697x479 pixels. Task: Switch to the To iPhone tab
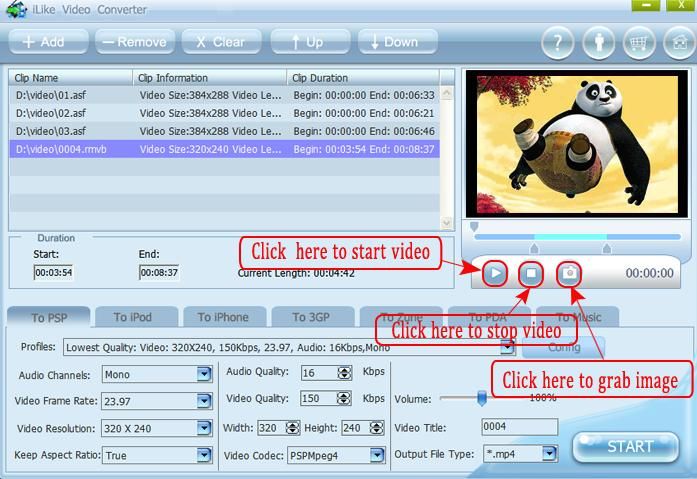[224, 317]
